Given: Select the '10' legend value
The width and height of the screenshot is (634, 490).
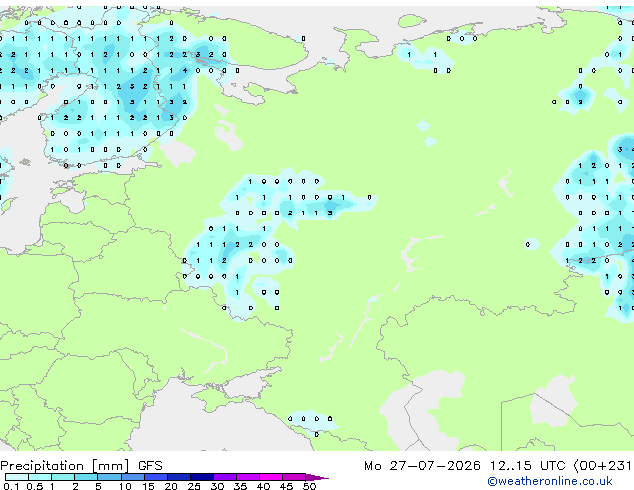Looking at the screenshot, I should pyautogui.click(x=125, y=486).
